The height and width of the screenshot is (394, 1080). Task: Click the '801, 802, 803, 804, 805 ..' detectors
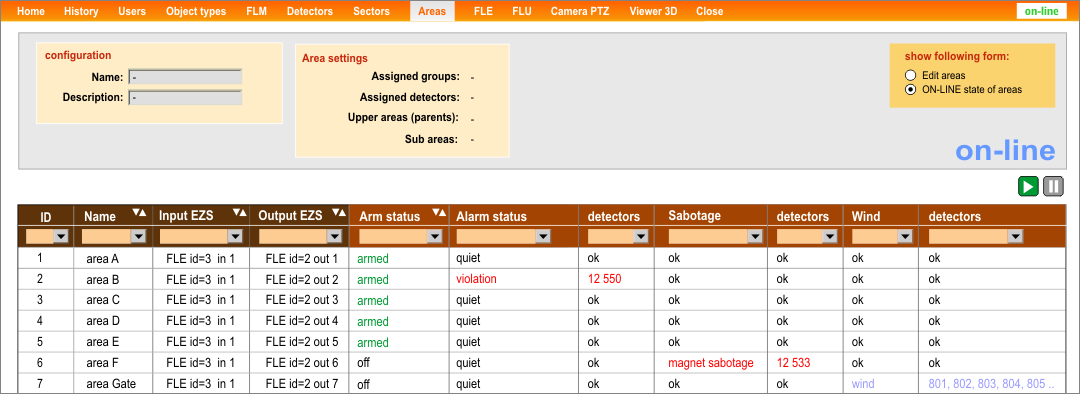[992, 384]
